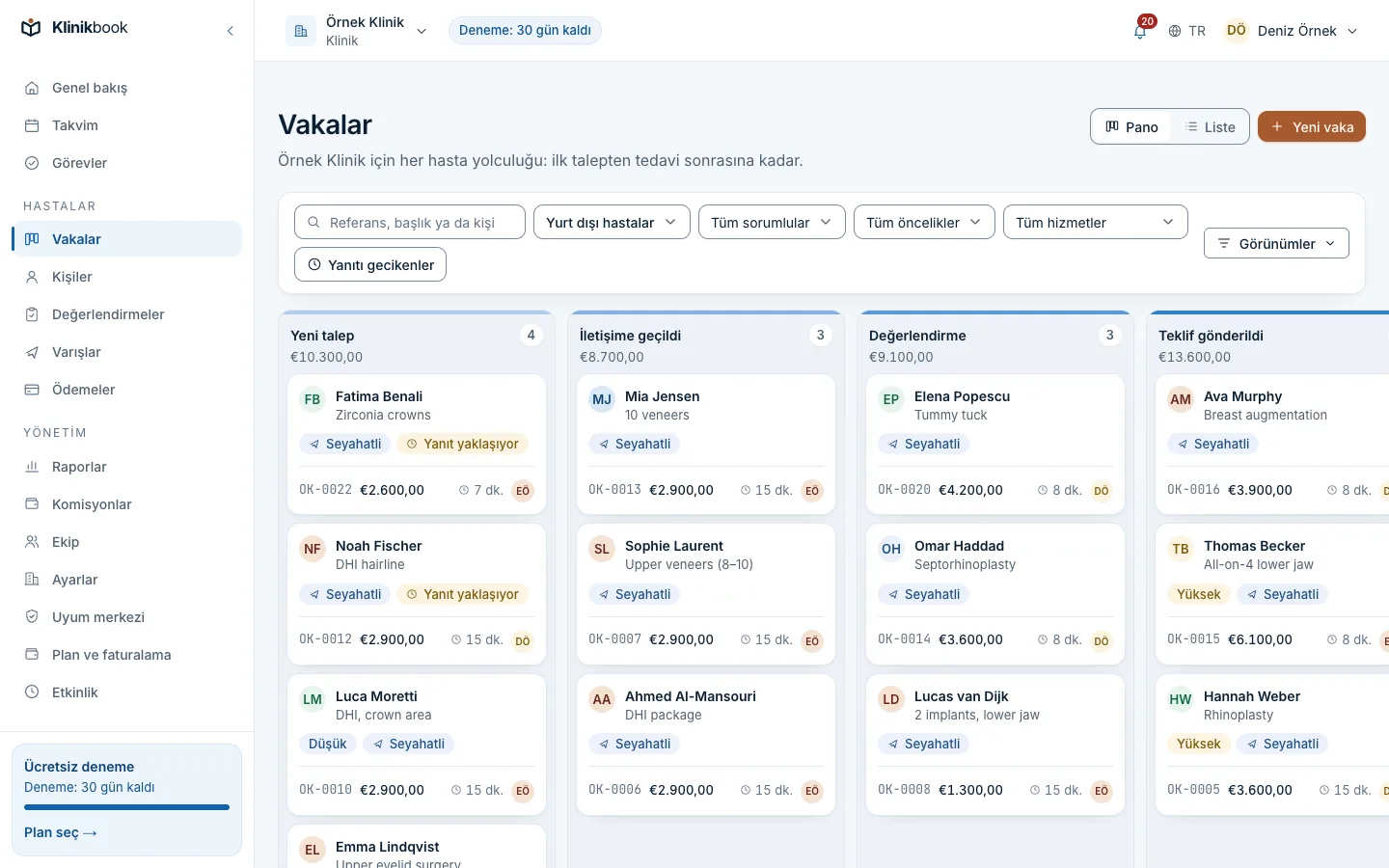Click the DÖ user avatar in header

pos(1237,31)
